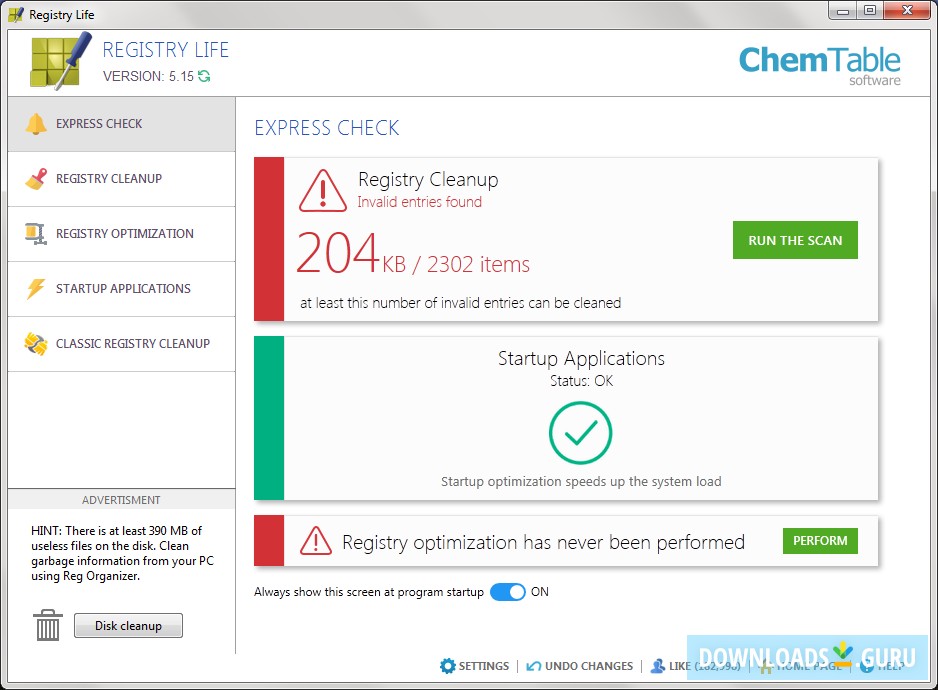Click the ChemTable software logo
Image resolution: width=938 pixels, height=690 pixels.
click(820, 66)
